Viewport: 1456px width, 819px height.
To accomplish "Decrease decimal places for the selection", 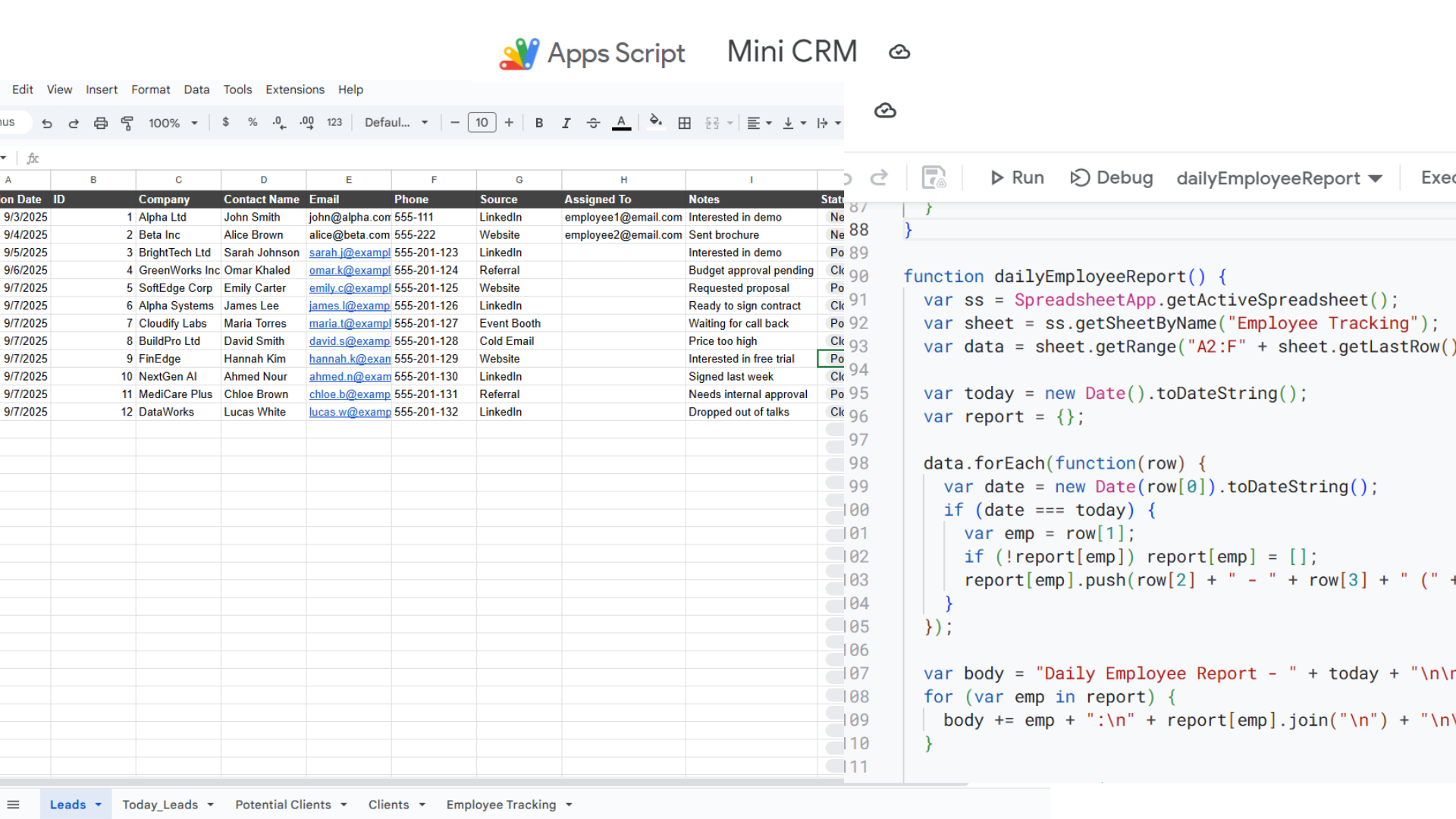I will coord(278,122).
